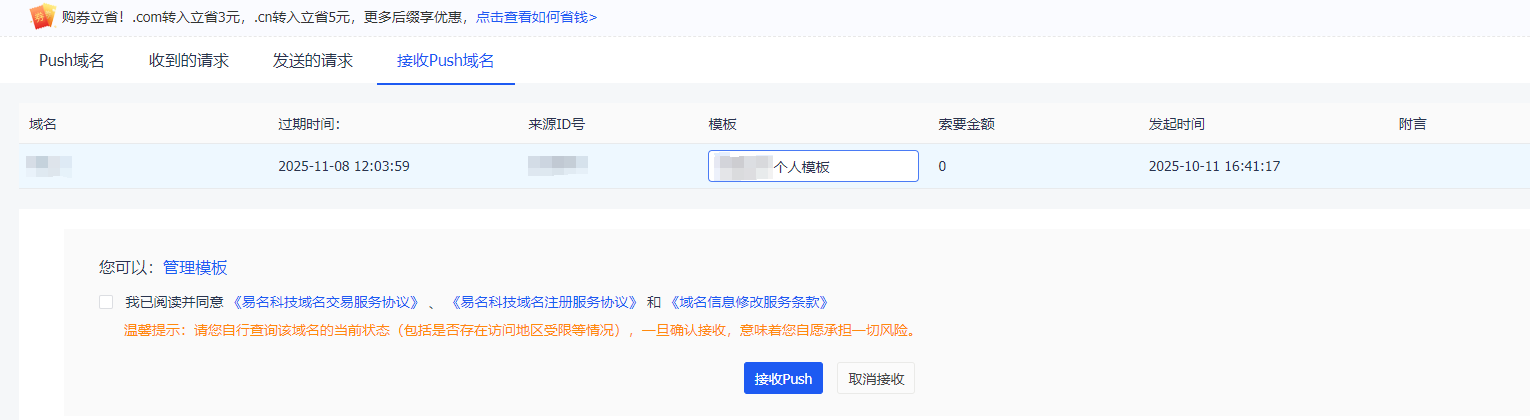This screenshot has height=420, width=1530.
Task: Select the 接收Push域名 tab
Action: point(446,60)
